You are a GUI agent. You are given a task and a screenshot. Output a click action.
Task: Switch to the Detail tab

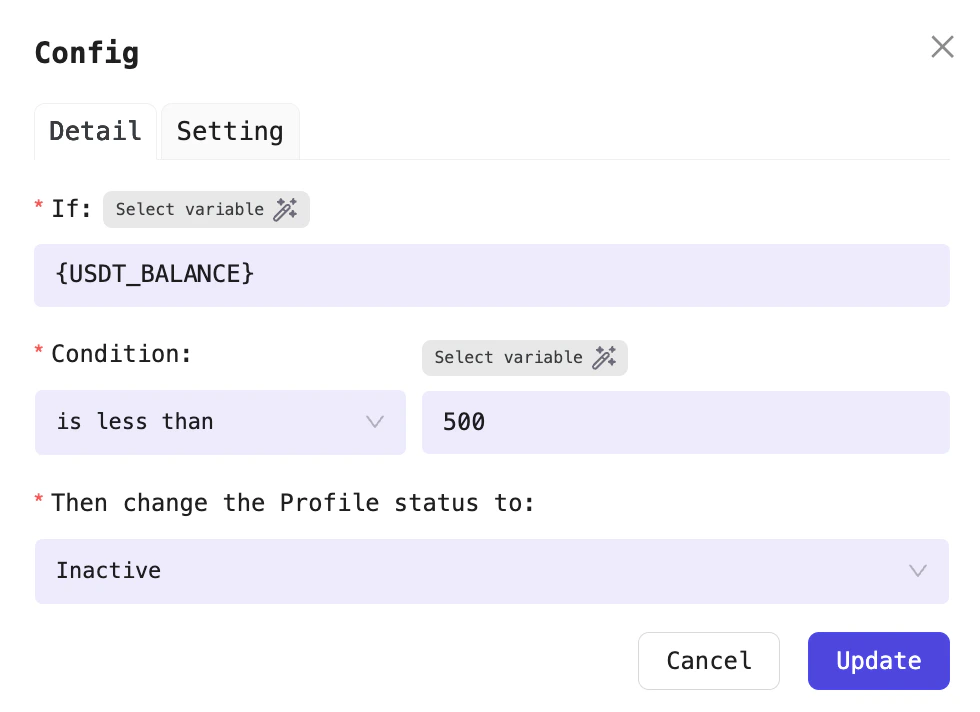coord(95,131)
